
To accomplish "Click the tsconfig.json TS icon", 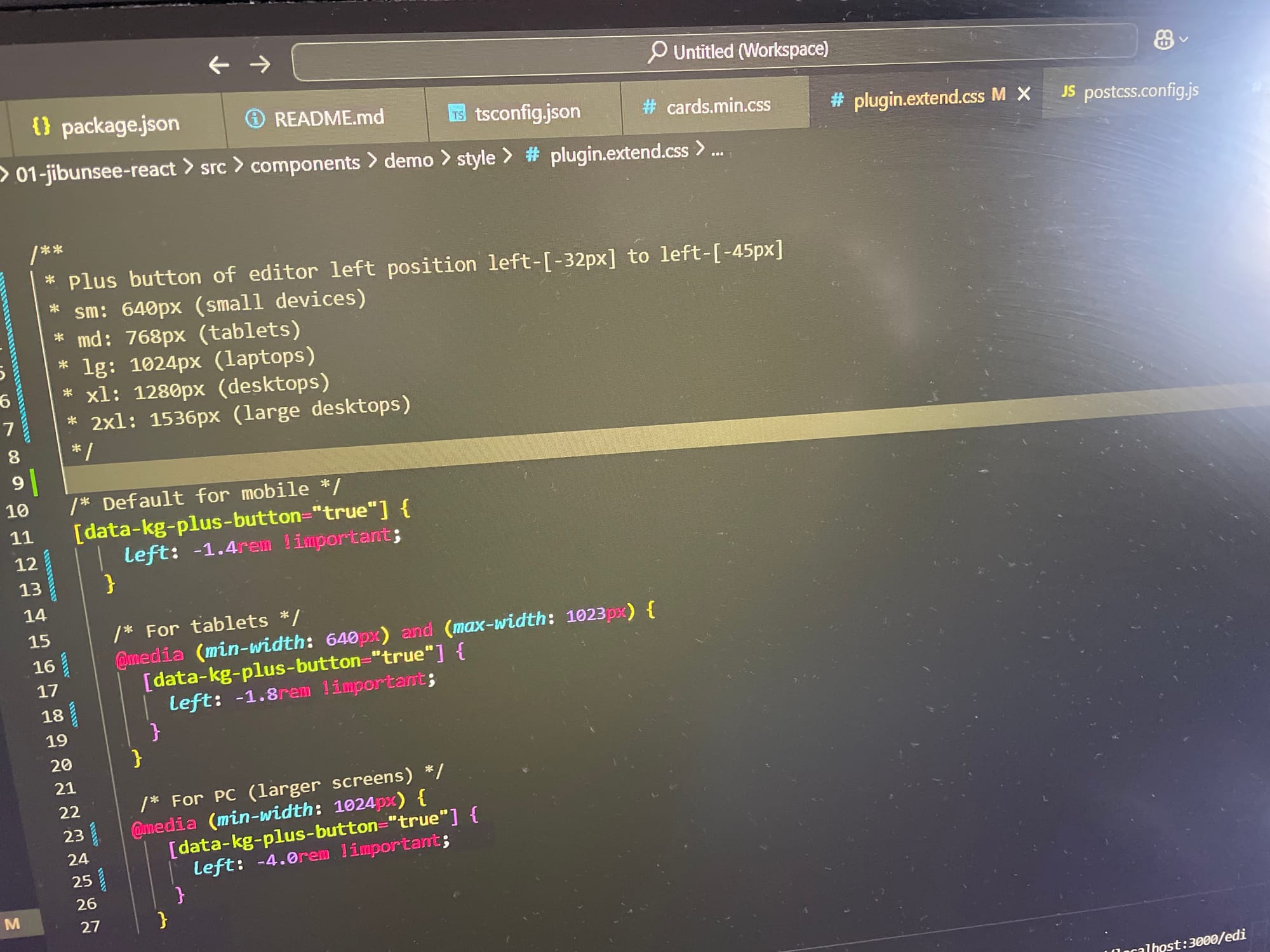I will coord(457,114).
